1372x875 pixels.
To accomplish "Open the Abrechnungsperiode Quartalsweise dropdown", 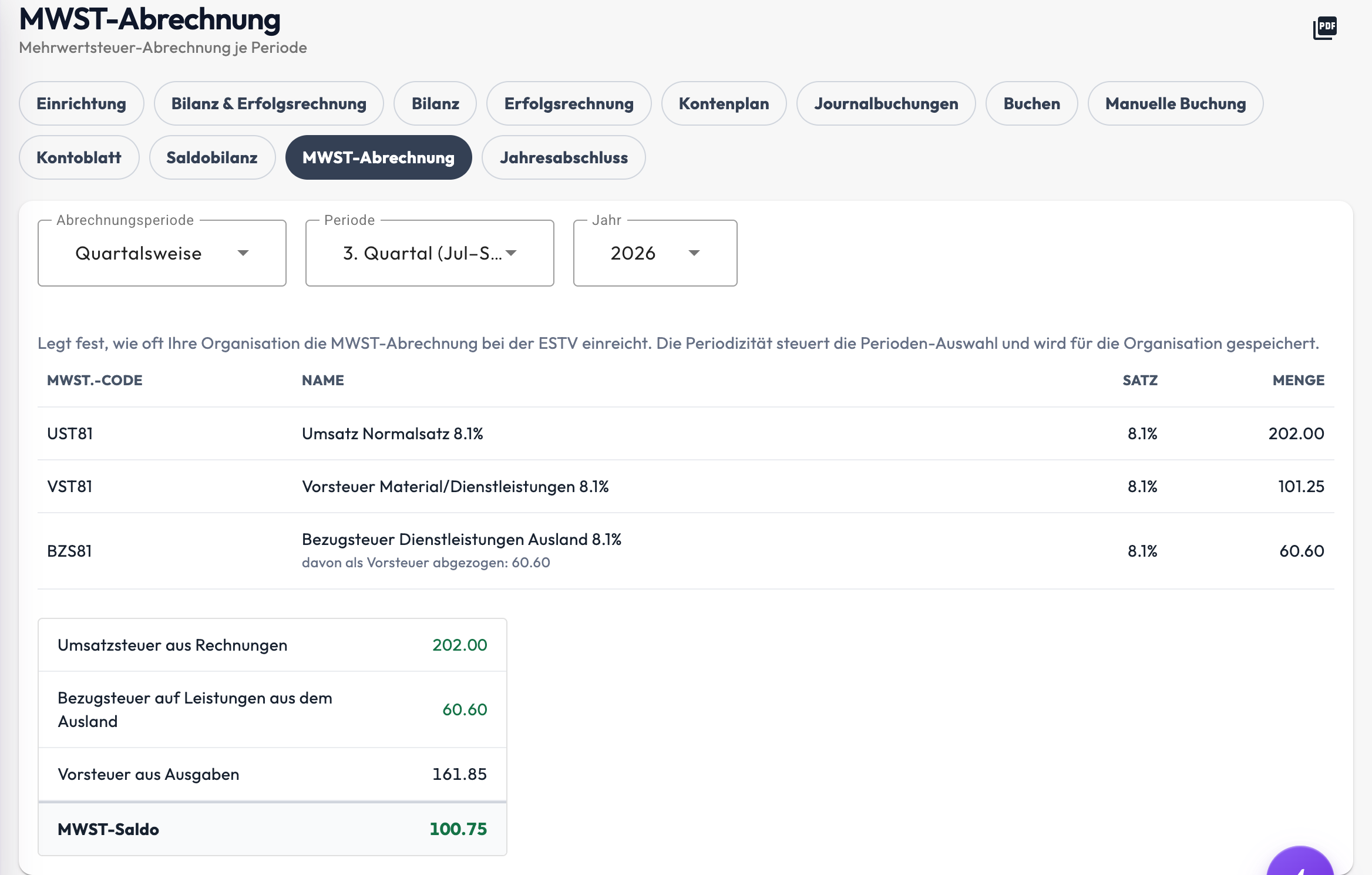I will pyautogui.click(x=162, y=253).
